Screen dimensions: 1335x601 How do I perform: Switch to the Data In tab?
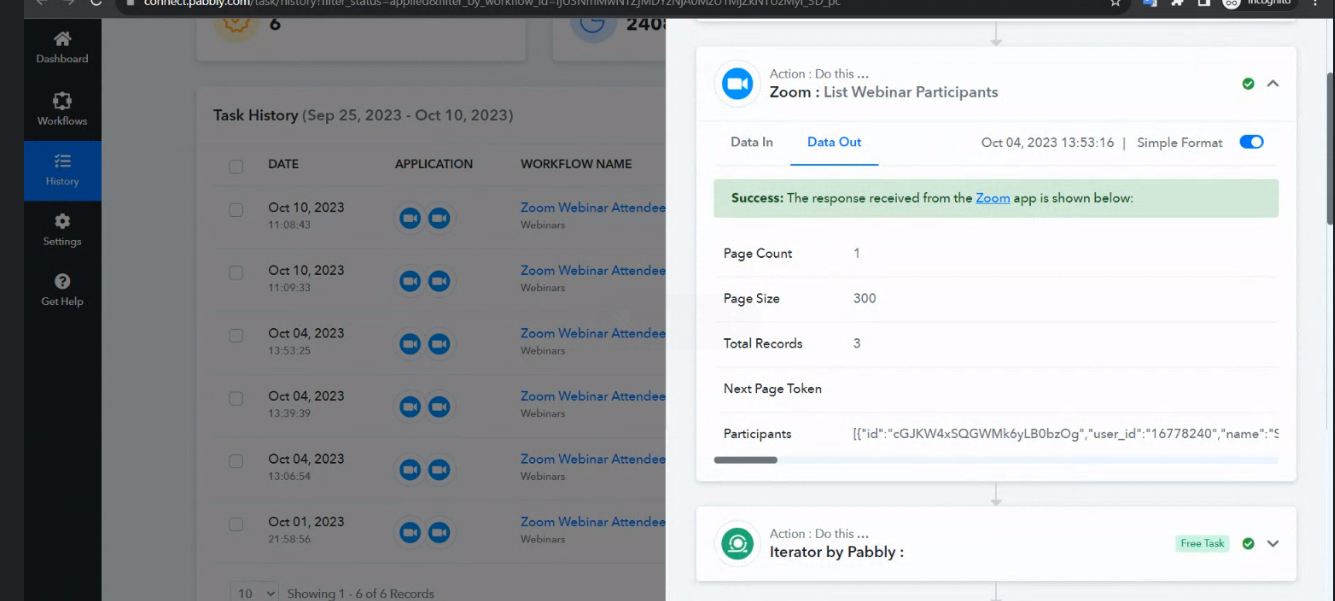click(752, 142)
